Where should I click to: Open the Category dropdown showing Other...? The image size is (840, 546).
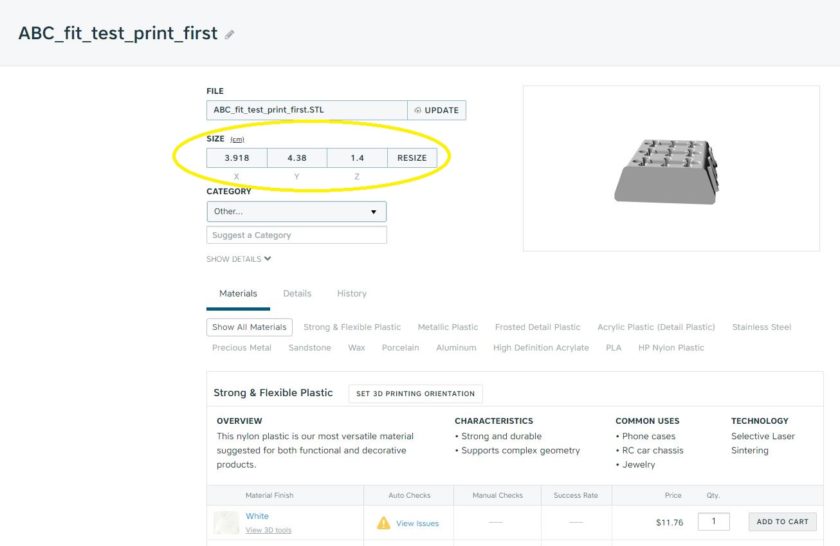tap(296, 212)
